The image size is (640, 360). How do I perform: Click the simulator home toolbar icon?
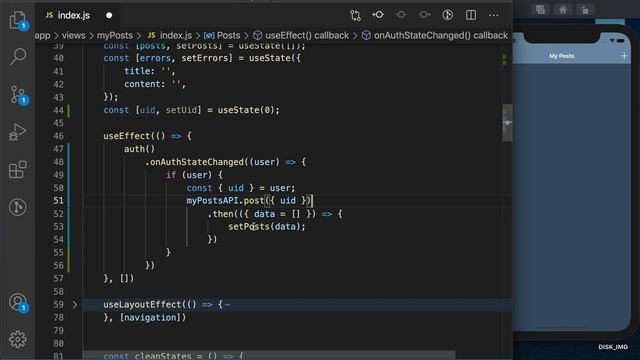pyautogui.click(x=563, y=10)
